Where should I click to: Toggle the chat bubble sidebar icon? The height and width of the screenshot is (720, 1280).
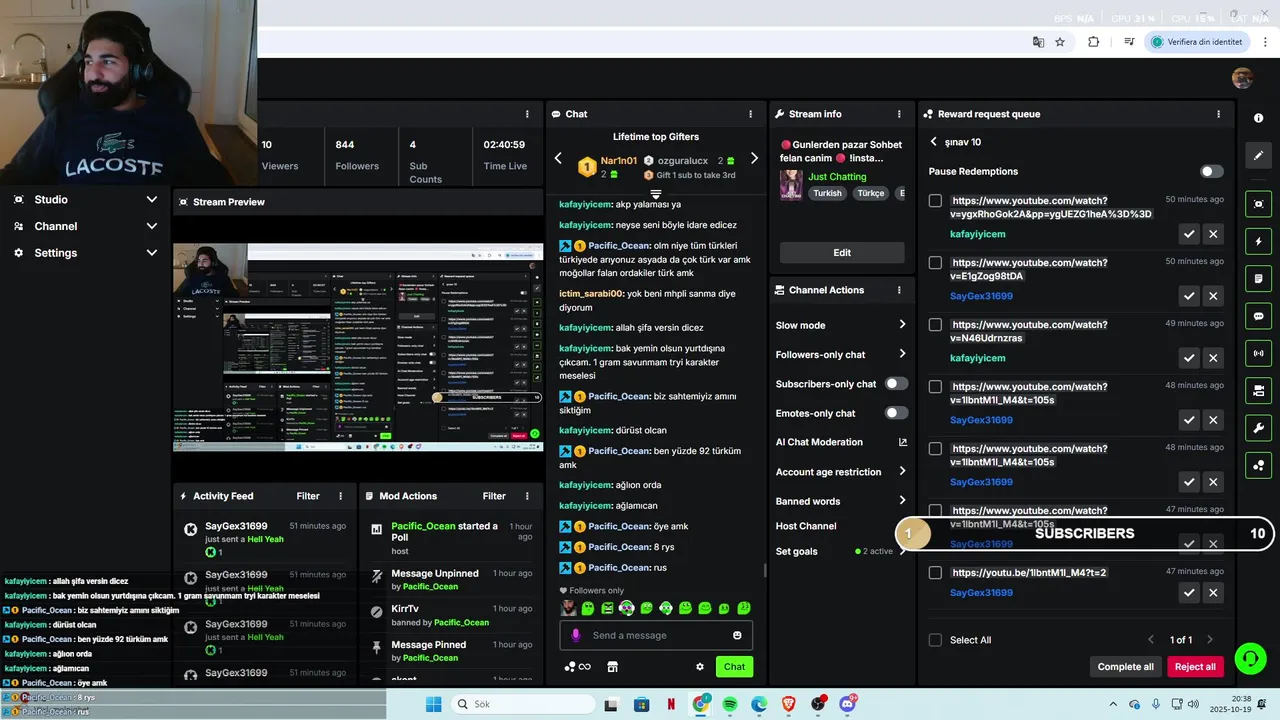[1258, 316]
